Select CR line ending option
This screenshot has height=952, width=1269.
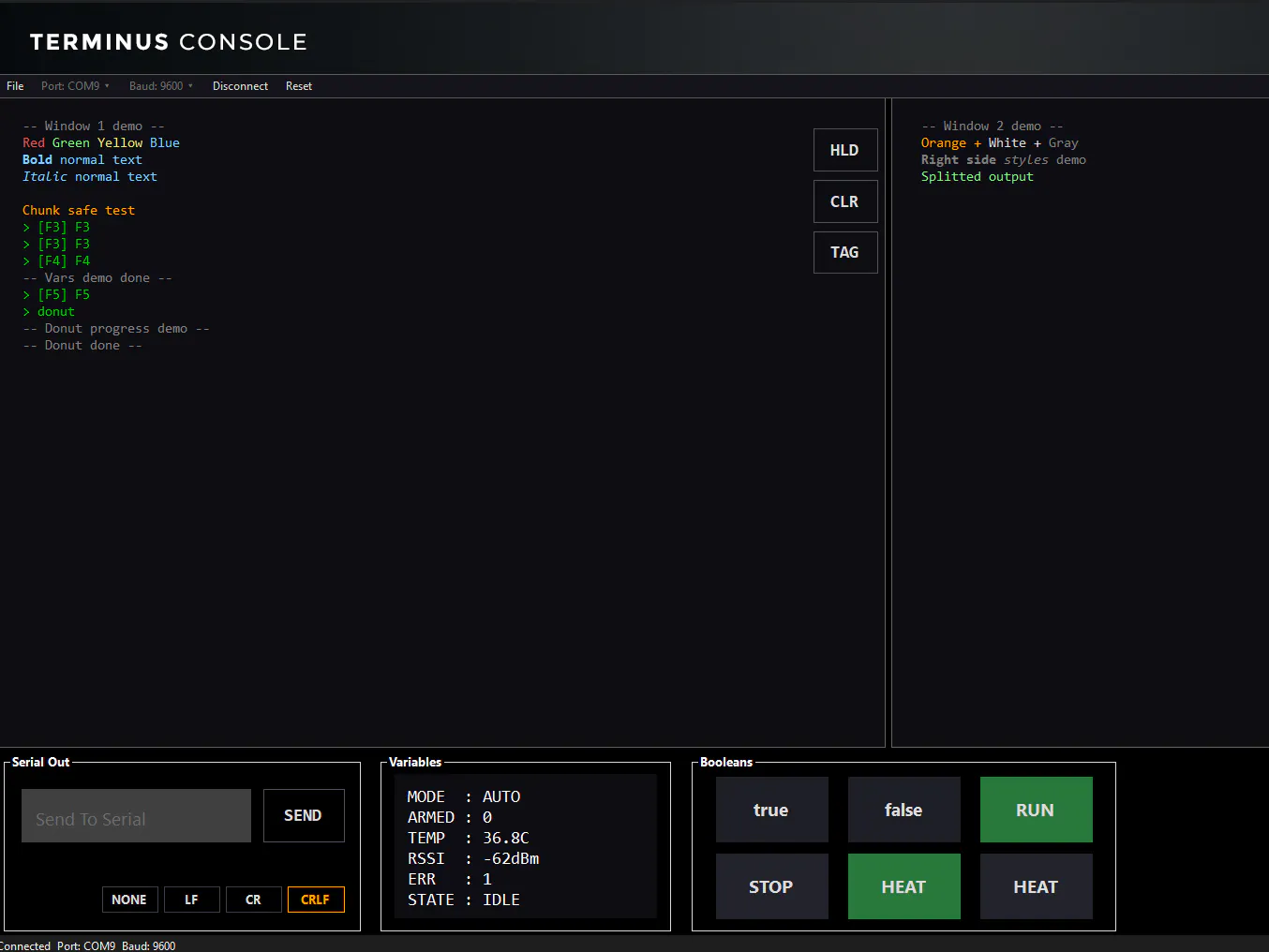click(x=253, y=900)
